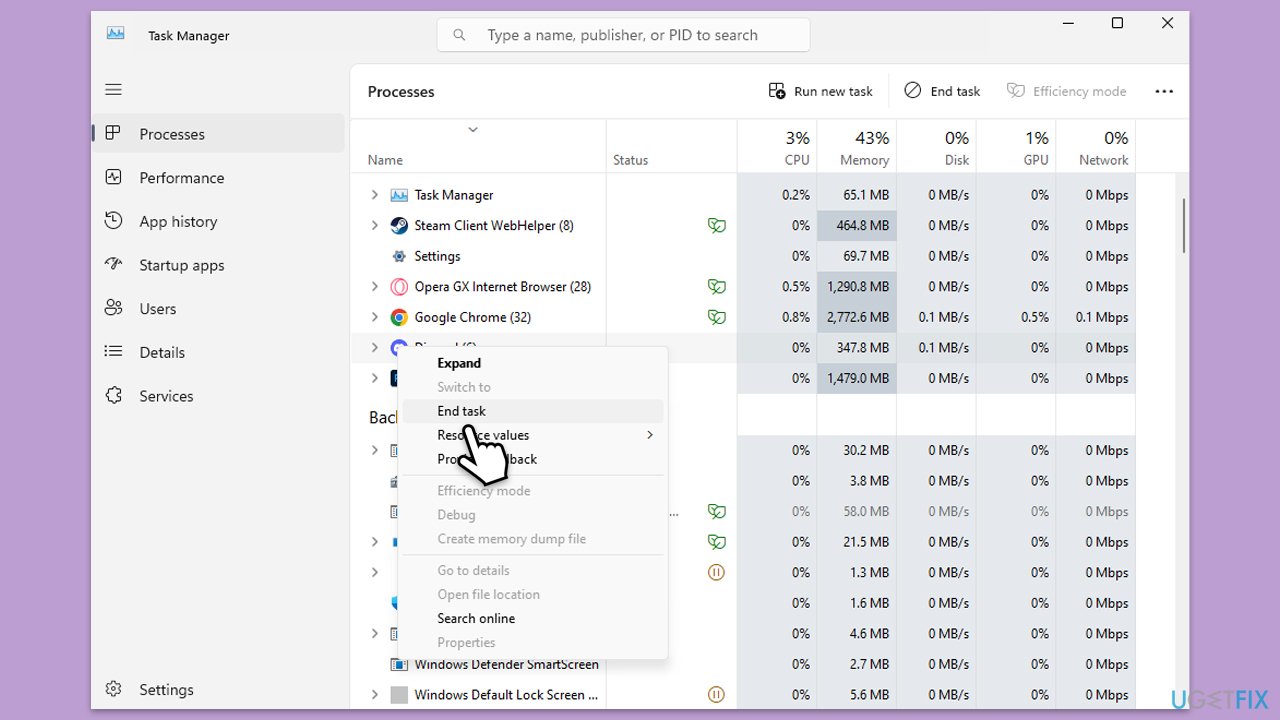
Task: Sort by the Network column header
Action: (1096, 147)
